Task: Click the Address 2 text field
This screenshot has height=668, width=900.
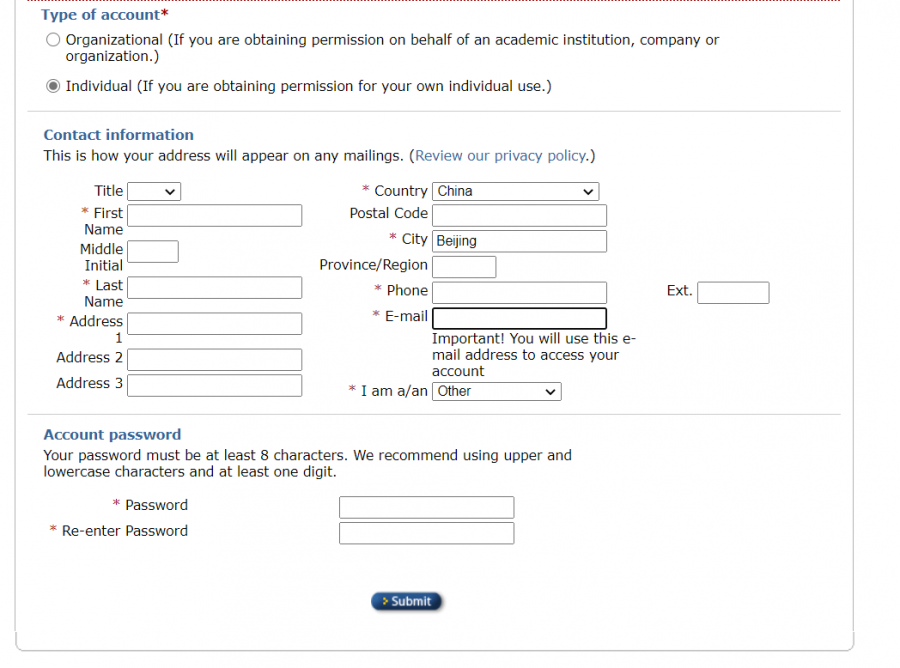Action: click(x=214, y=360)
